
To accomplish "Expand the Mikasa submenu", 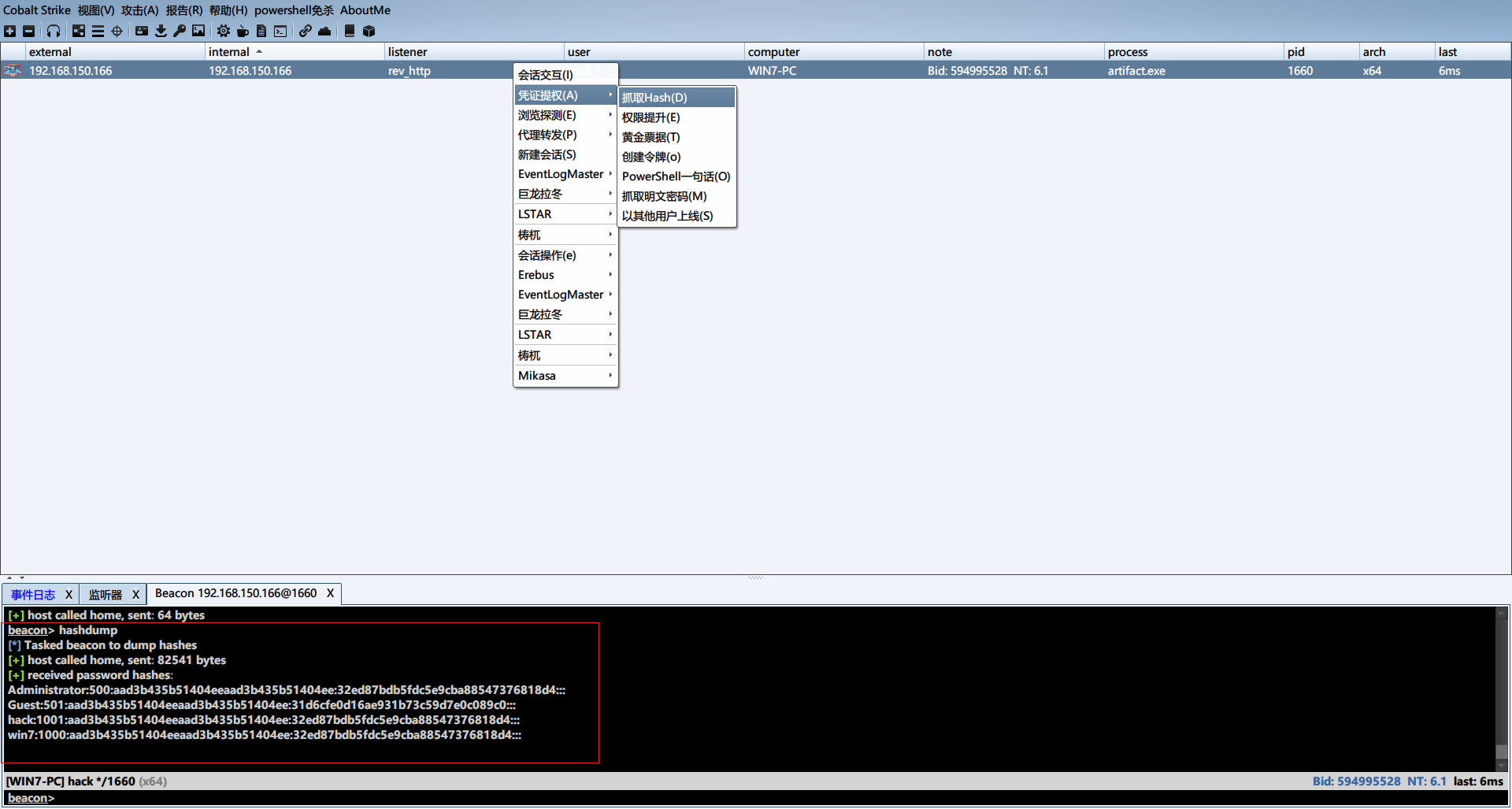I will 565,376.
